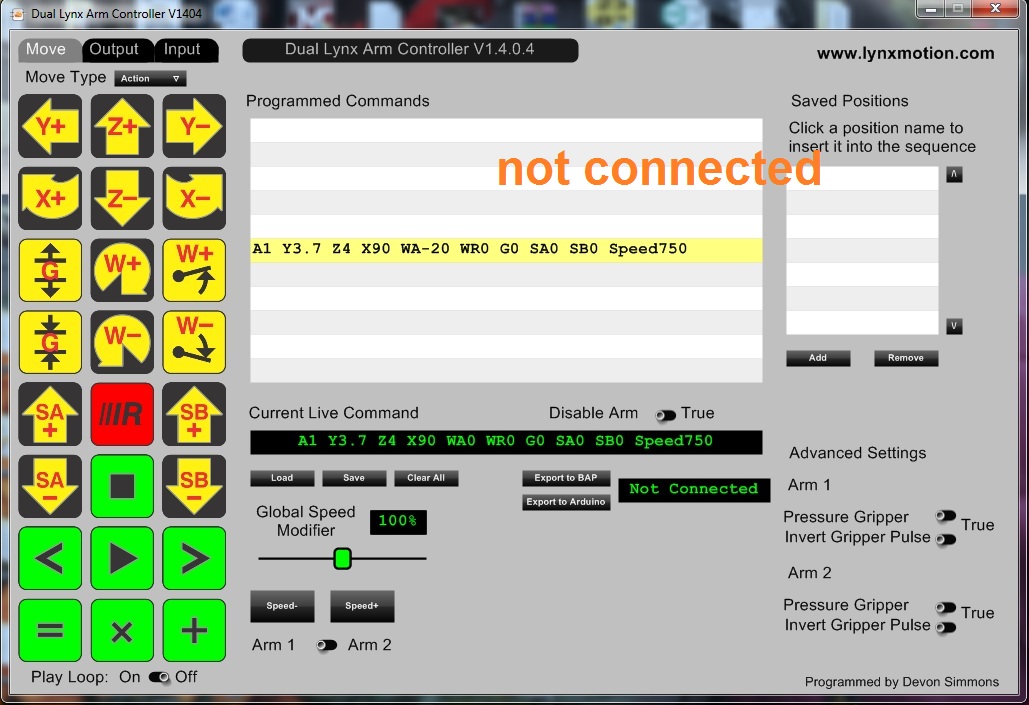1029x705 pixels.
Task: Toggle the Arm 1 / Arm 2 switch
Action: coord(326,645)
